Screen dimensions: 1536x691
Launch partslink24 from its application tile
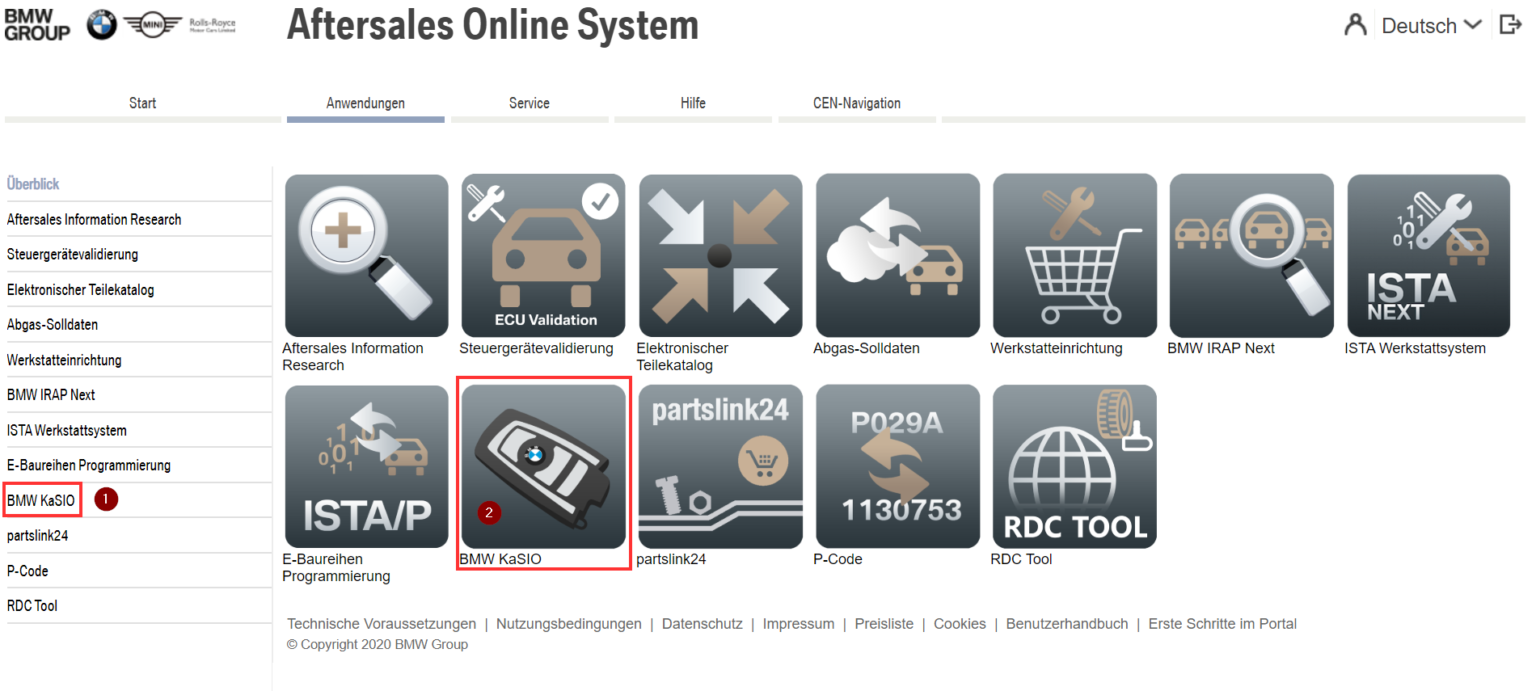(x=720, y=466)
